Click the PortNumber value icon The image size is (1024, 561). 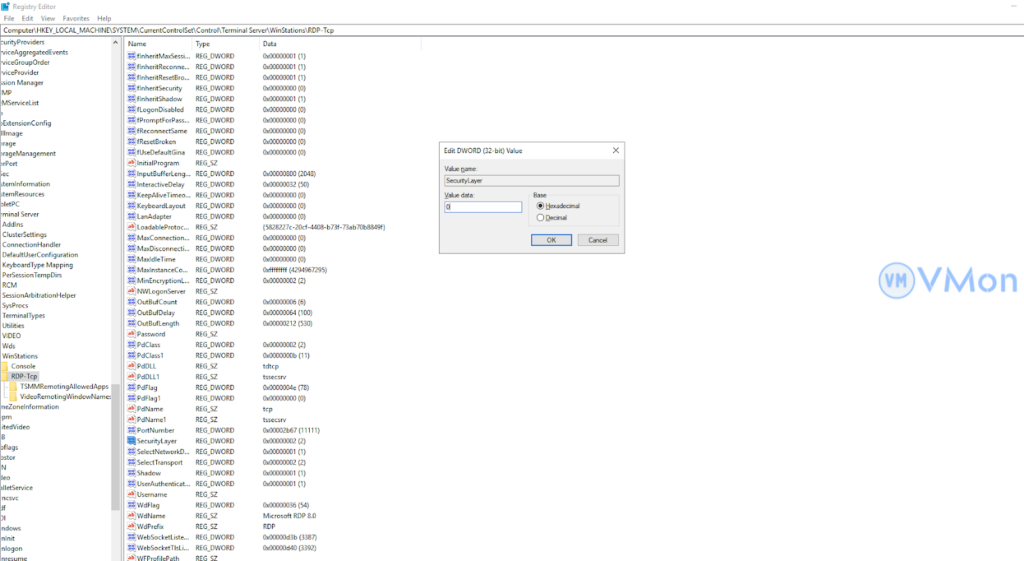pyautogui.click(x=131, y=430)
